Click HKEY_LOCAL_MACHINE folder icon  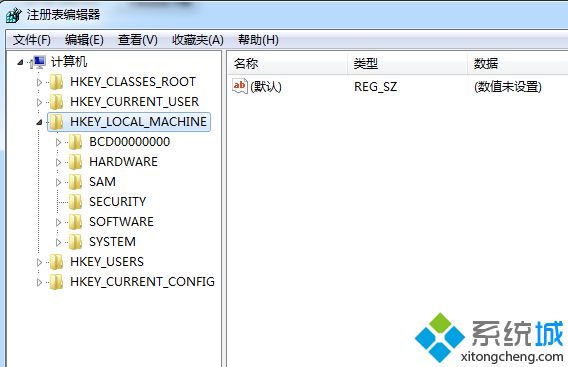[56, 122]
